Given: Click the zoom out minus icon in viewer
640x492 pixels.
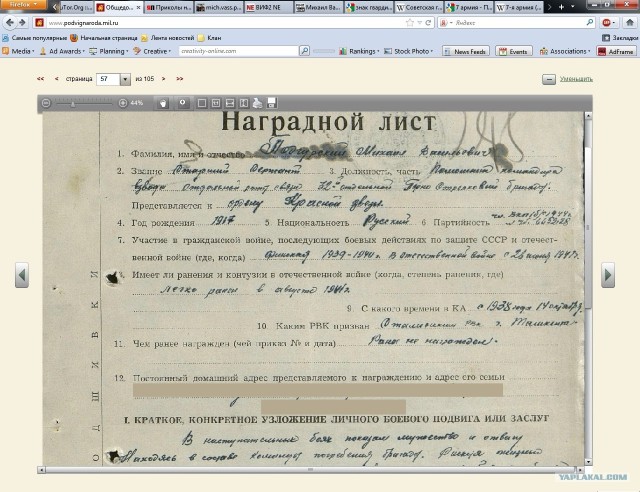Looking at the screenshot, I should coord(46,103).
